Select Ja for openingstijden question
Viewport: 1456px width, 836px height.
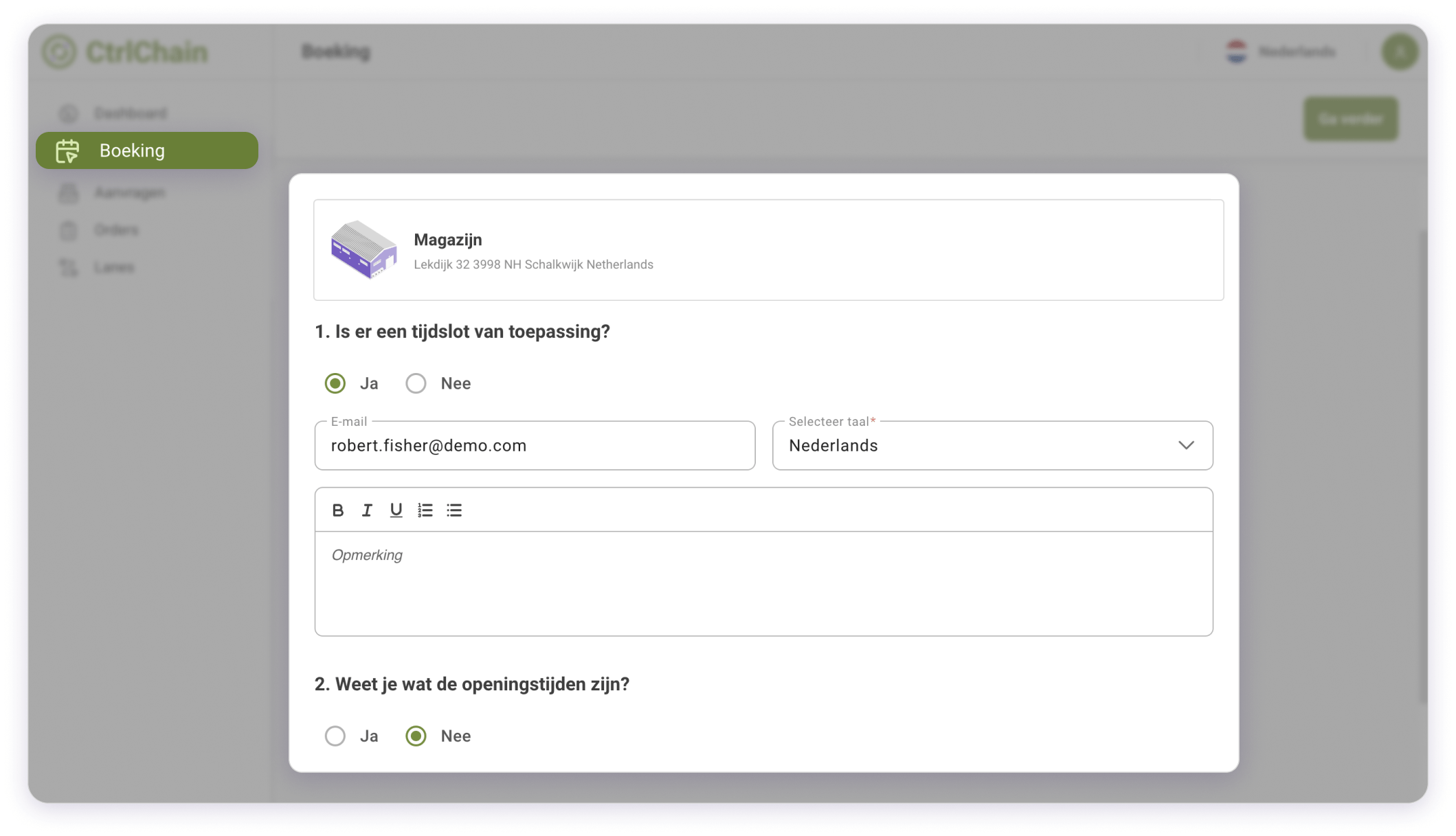point(335,736)
